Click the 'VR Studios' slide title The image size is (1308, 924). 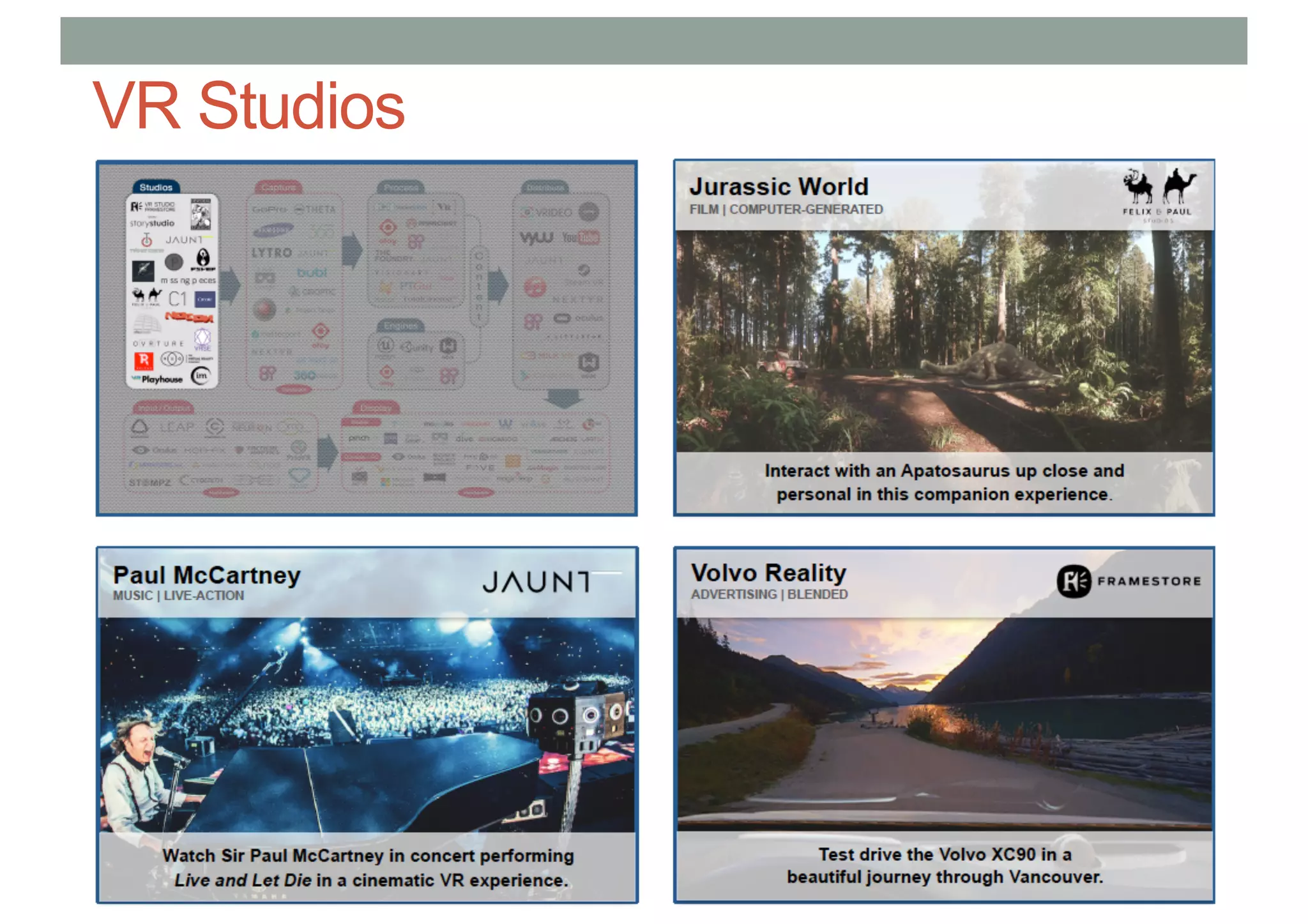point(248,105)
